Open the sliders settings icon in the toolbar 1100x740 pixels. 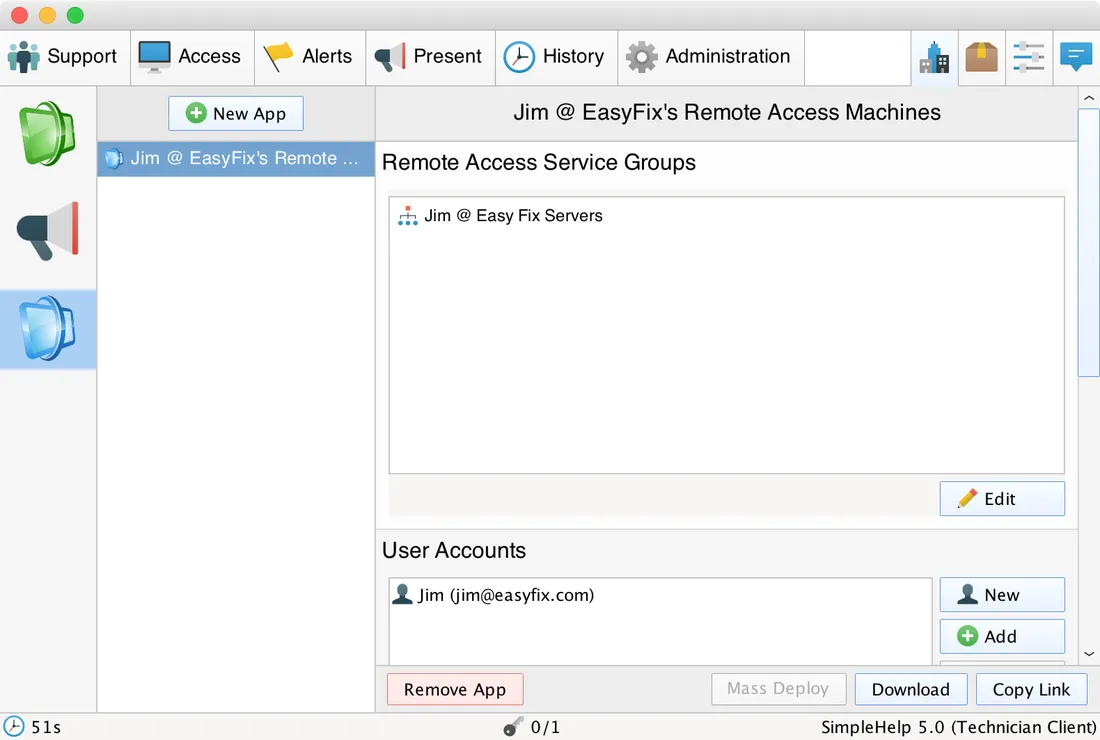click(1028, 57)
